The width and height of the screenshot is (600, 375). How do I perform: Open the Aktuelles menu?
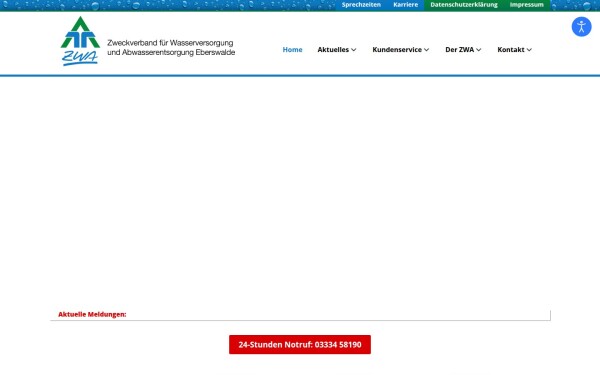[333, 50]
